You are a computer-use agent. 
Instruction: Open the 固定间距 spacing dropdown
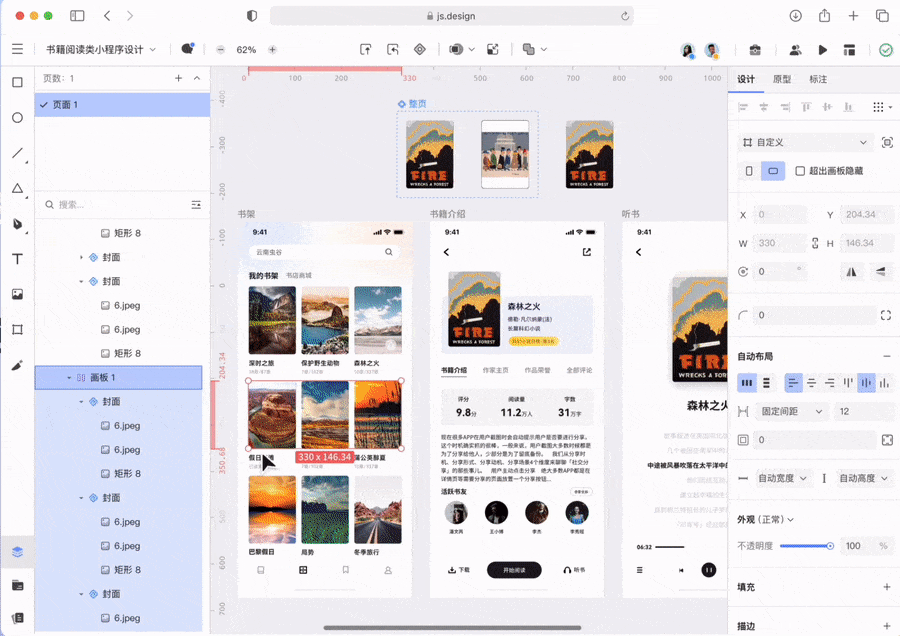[x=794, y=411]
